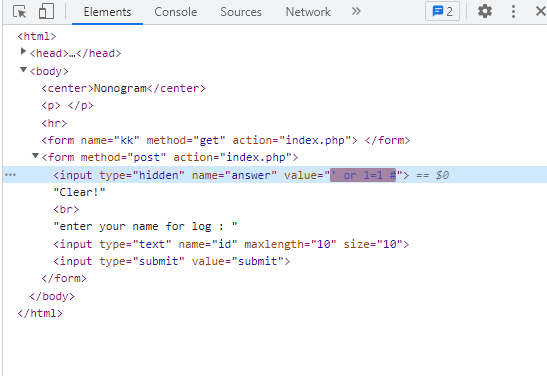
Task: Select the "Clear!" text node
Action: pos(79,192)
